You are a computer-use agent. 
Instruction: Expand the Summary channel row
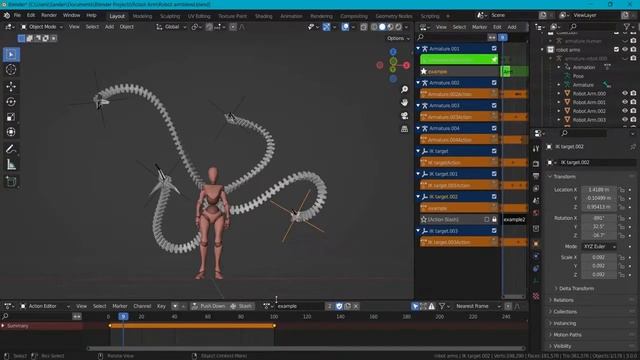point(3,326)
